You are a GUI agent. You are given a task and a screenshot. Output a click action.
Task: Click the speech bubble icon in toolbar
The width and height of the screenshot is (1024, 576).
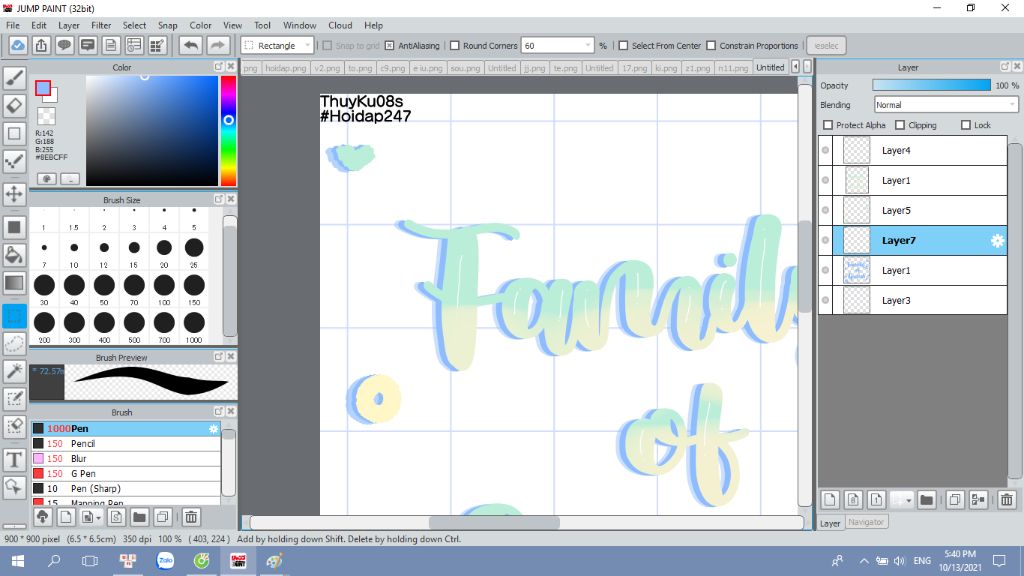point(64,46)
